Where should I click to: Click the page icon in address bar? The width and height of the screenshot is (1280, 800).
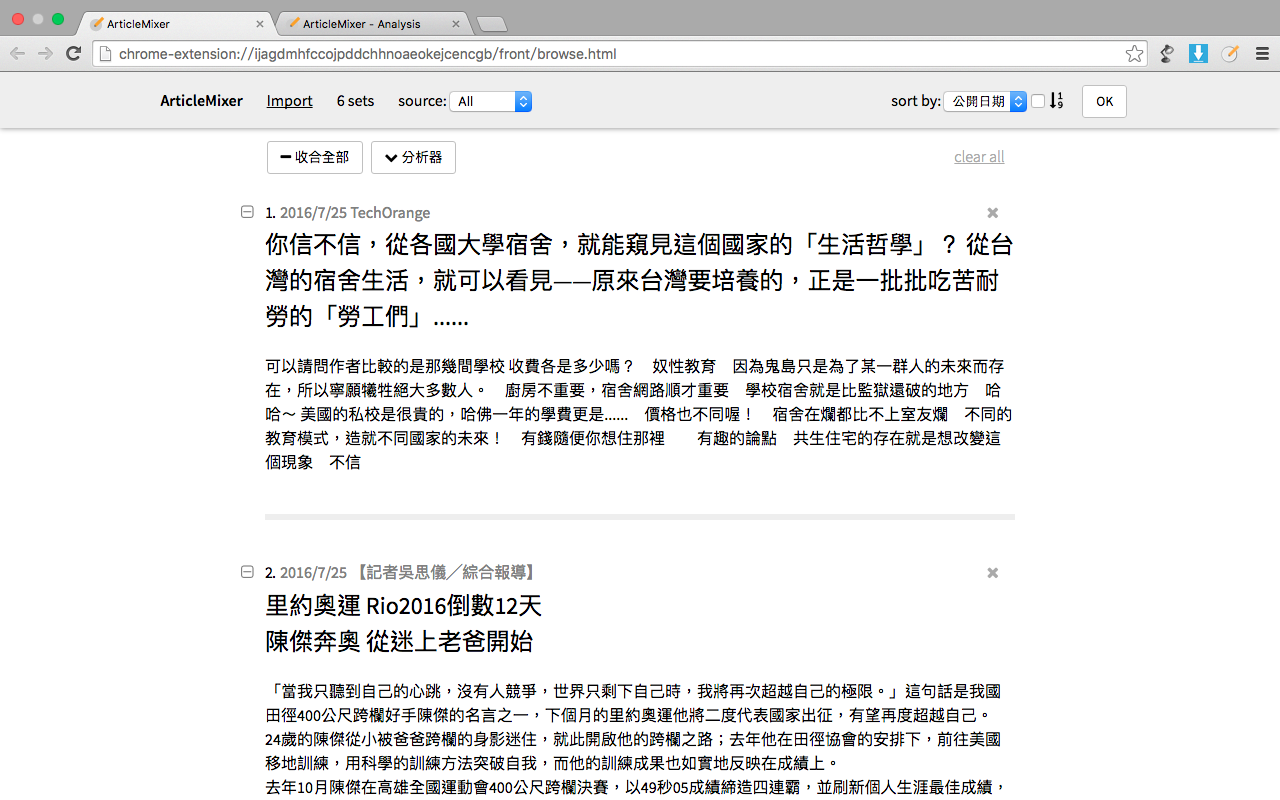[x=104, y=54]
